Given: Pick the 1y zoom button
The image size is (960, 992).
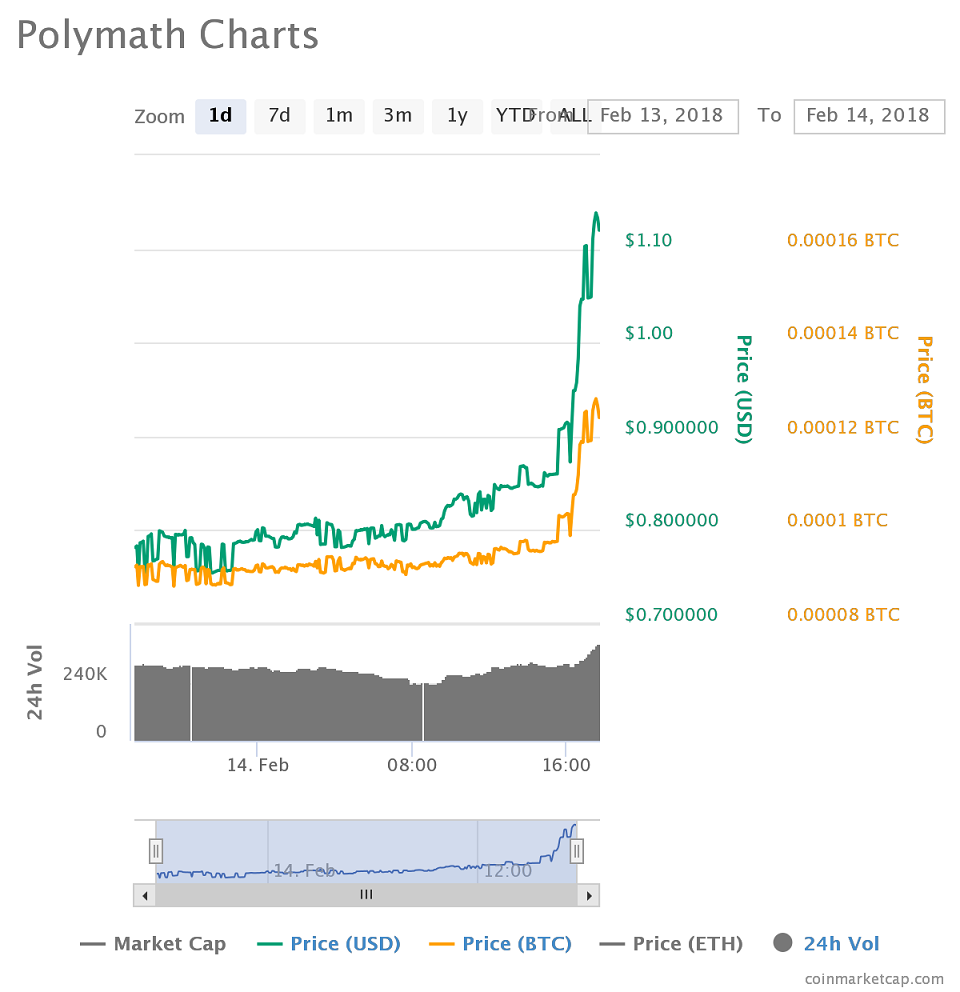Looking at the screenshot, I should tap(458, 116).
